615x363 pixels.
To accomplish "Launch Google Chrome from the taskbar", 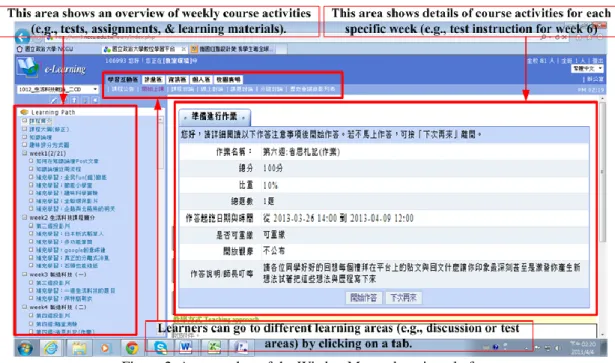I will (132, 348).
